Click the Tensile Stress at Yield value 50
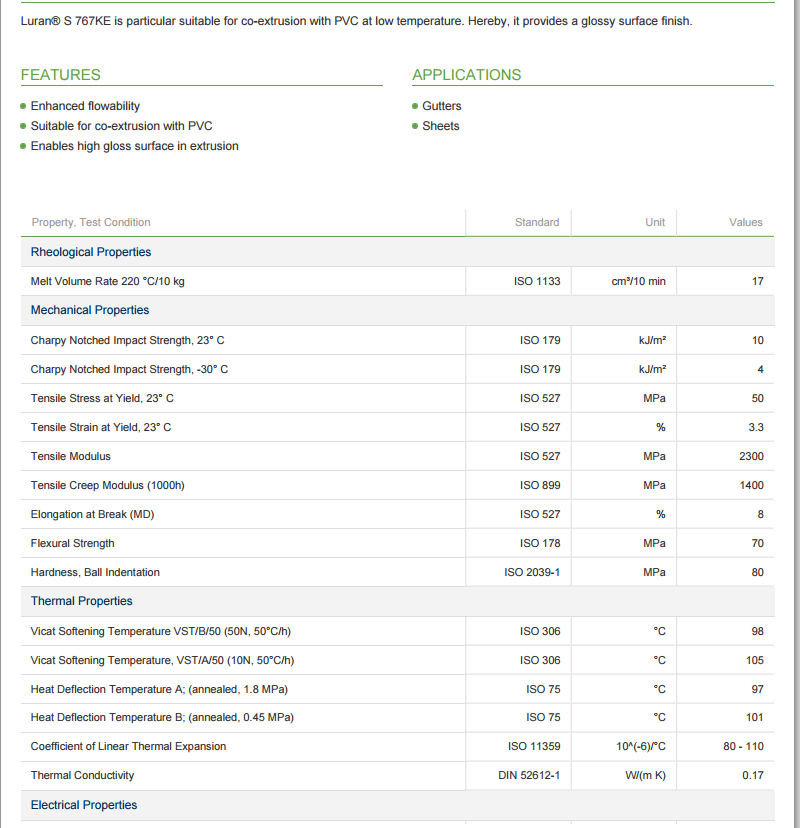 point(758,399)
